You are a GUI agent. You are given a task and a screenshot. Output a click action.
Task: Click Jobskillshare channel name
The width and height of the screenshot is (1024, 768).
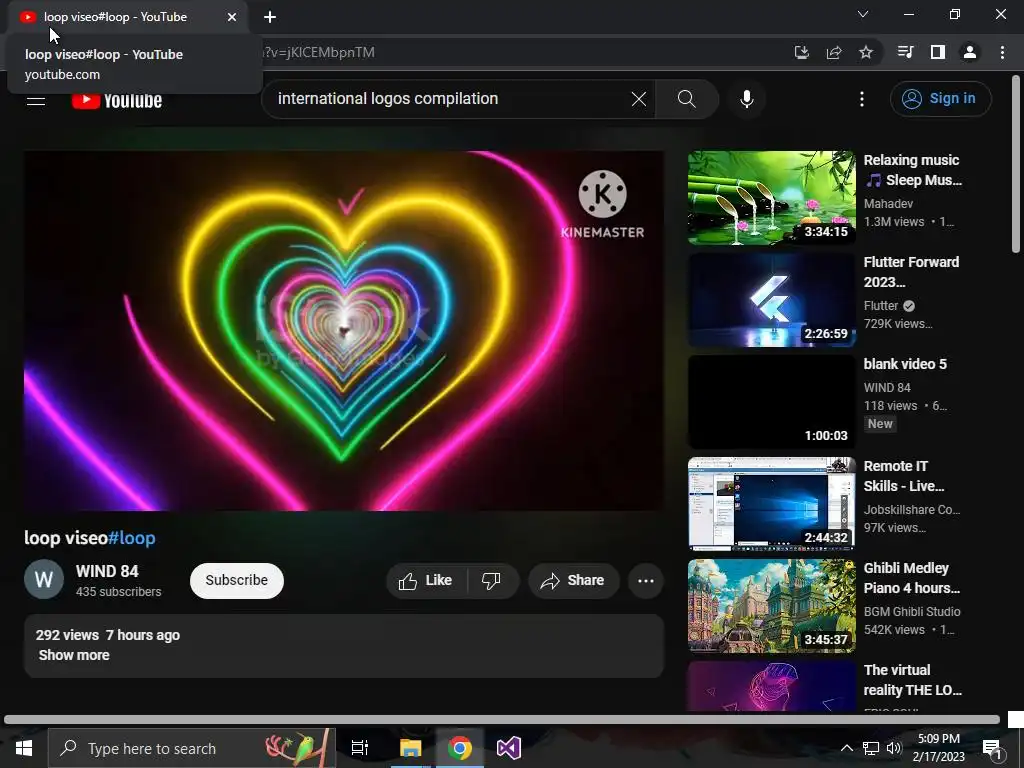912,509
